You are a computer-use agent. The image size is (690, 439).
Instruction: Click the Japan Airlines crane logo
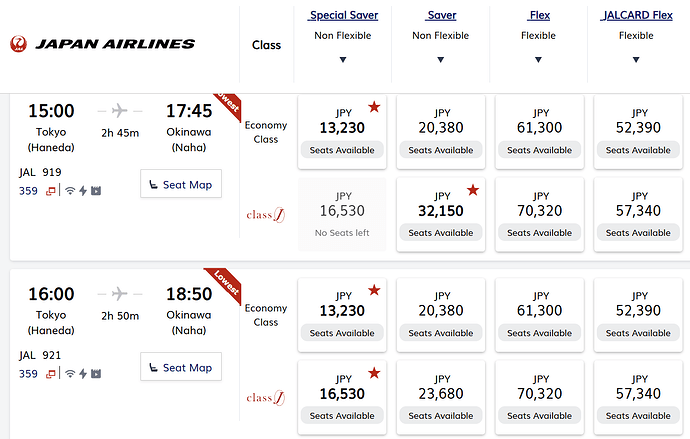click(x=18, y=44)
